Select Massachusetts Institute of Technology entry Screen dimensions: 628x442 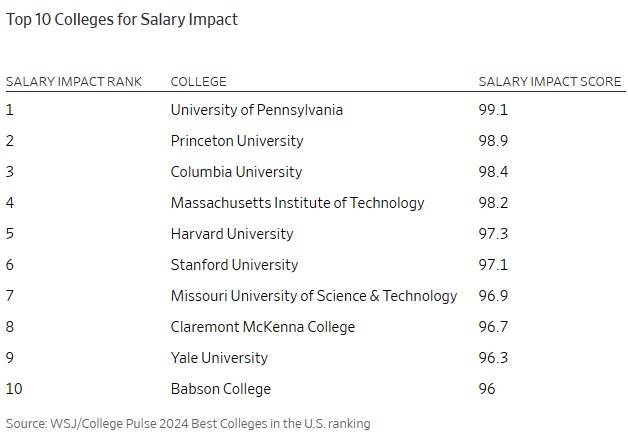[298, 203]
